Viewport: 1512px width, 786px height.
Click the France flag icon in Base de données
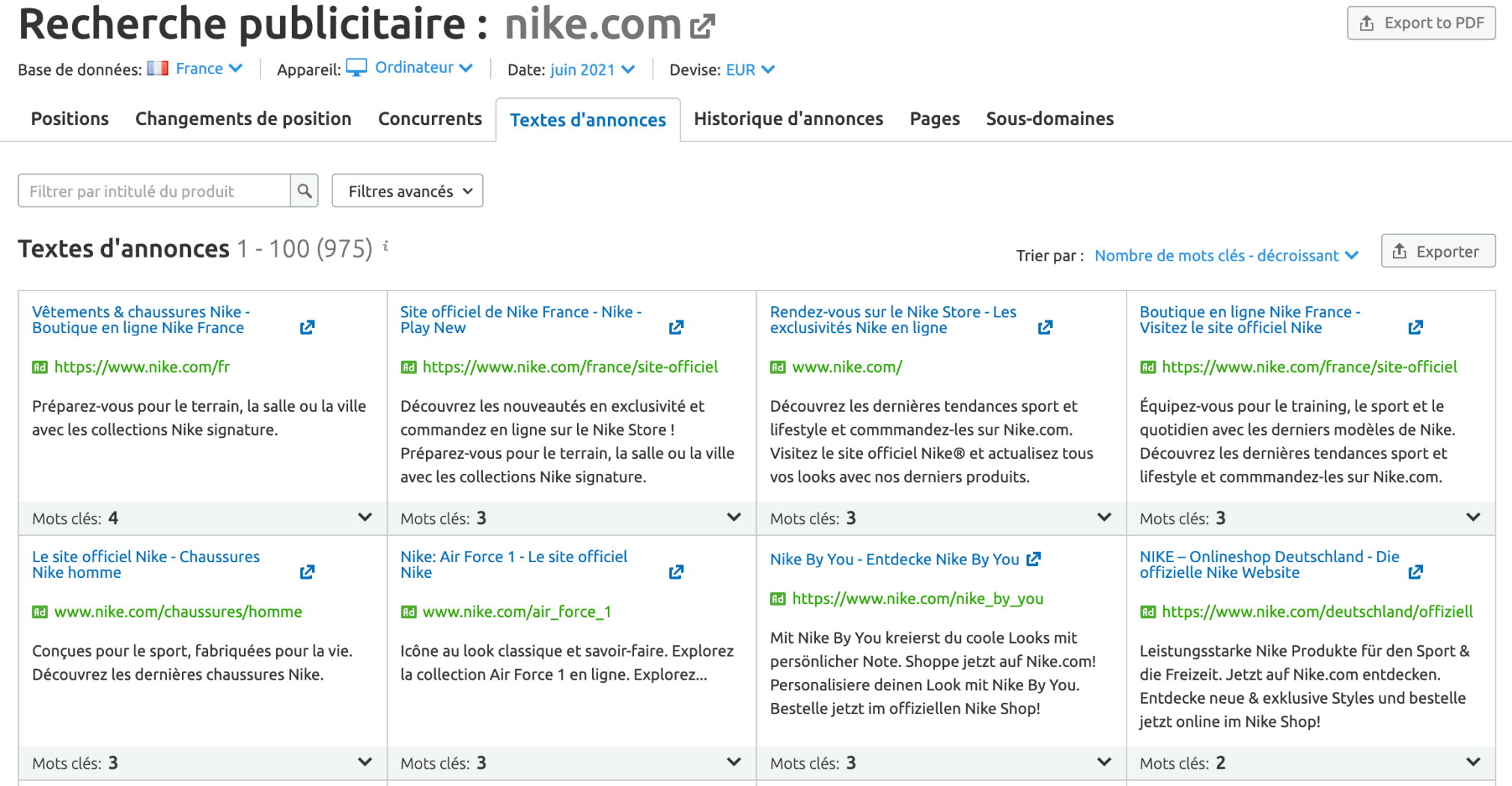(157, 68)
